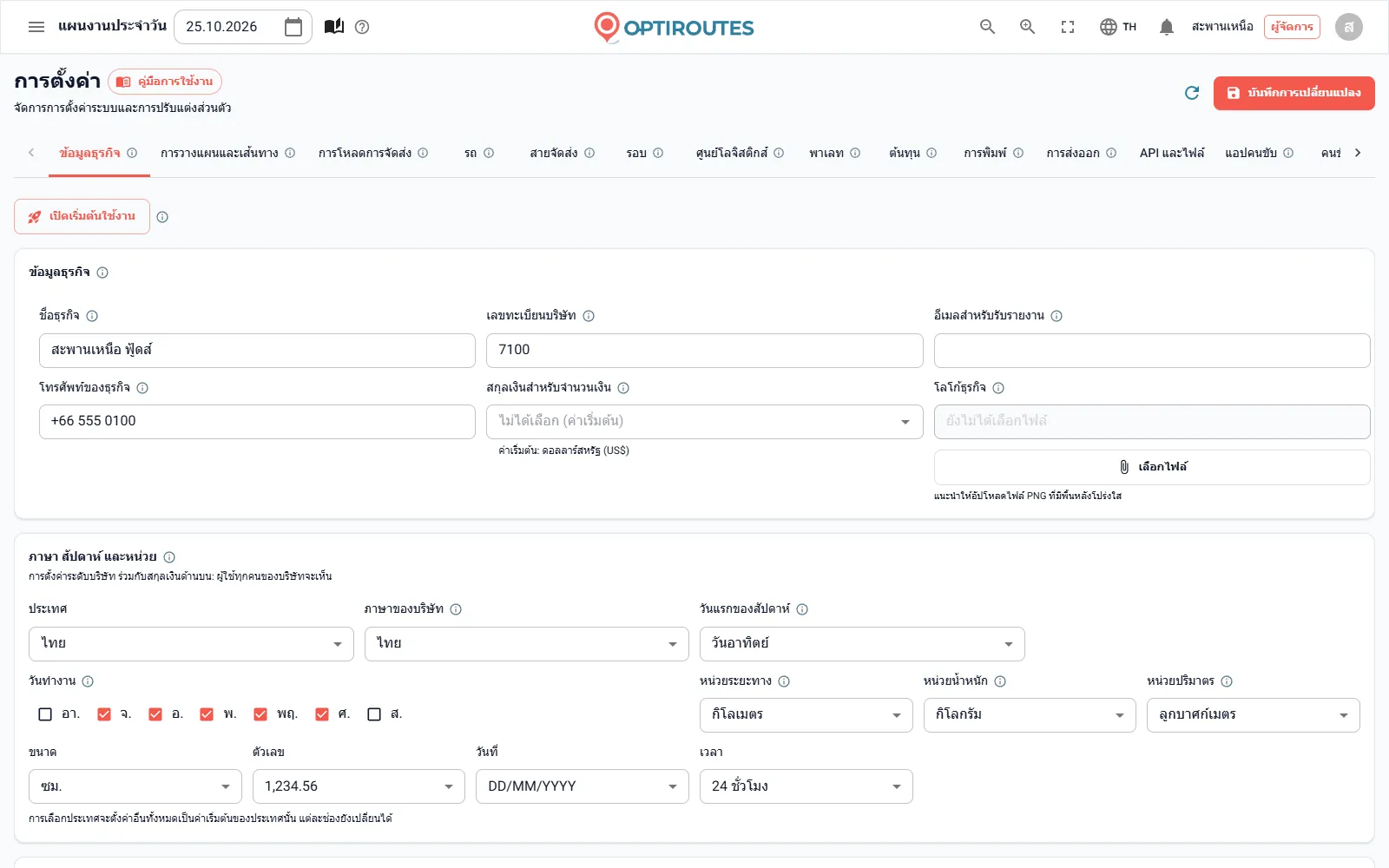Viewport: 1389px width, 868px height.
Task: Open the ภาษาของบริษัท language dropdown
Action: coord(527,644)
